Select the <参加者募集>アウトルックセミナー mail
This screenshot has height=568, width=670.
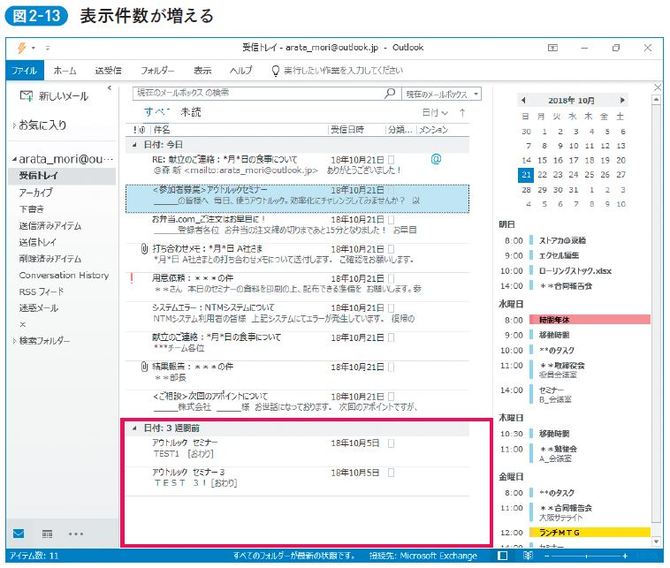(297, 199)
